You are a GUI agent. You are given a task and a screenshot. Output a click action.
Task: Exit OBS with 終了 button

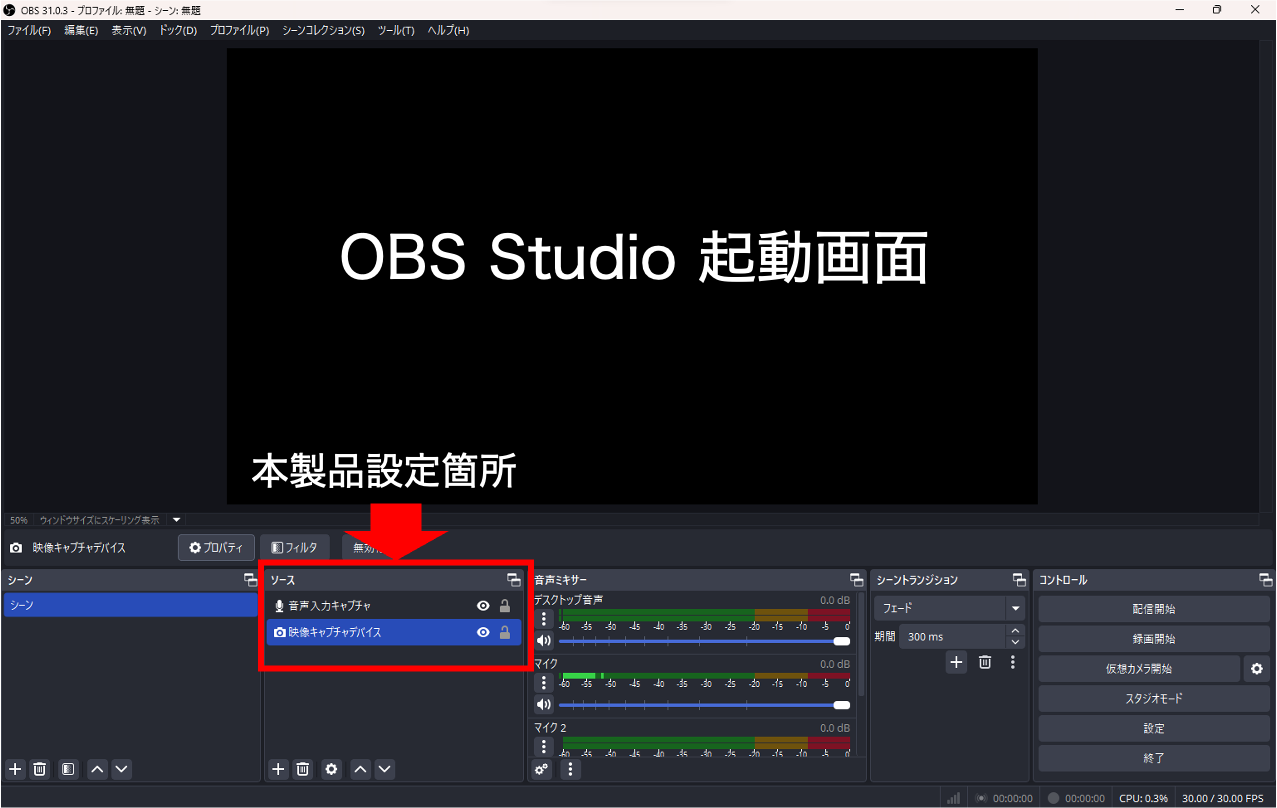[x=1153, y=758]
